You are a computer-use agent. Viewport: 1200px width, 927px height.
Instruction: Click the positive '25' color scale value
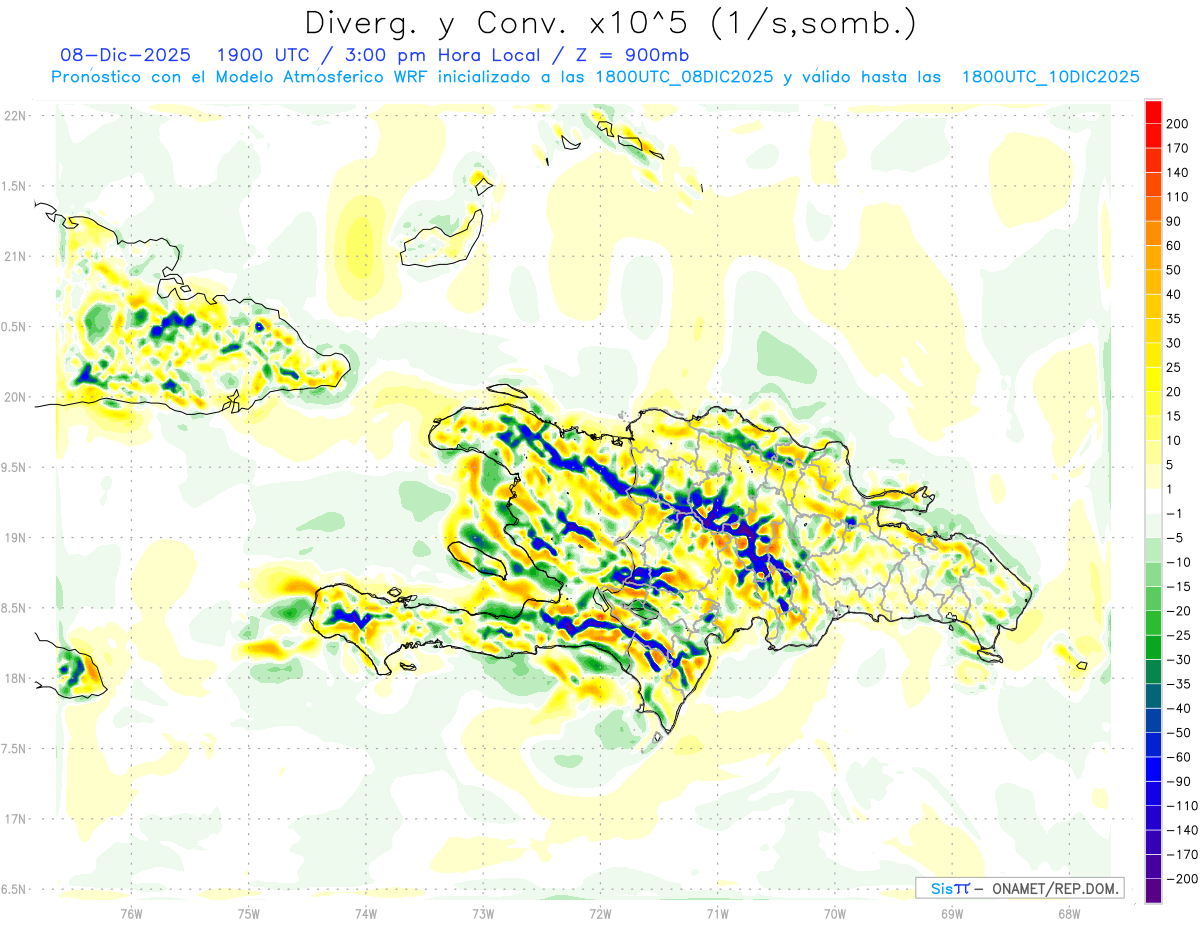1174,367
